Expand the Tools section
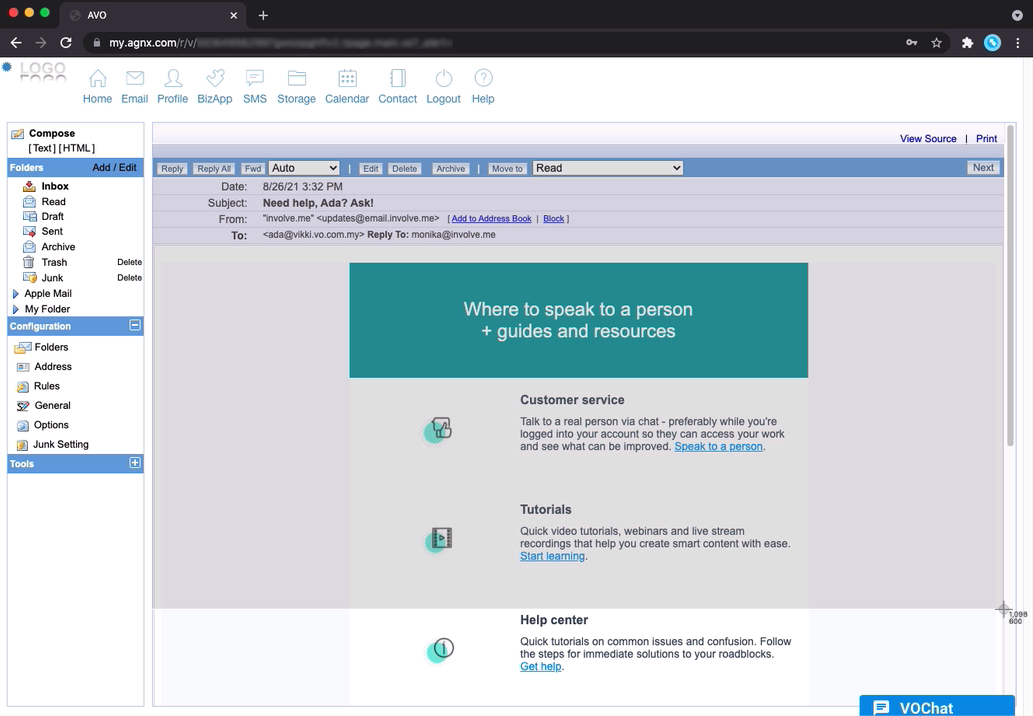This screenshot has width=1033, height=716. pos(135,463)
